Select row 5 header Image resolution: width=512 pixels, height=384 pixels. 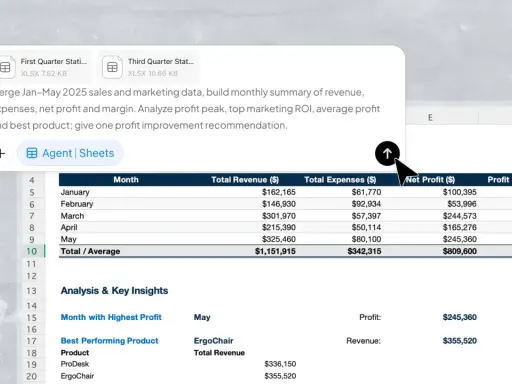click(32, 192)
